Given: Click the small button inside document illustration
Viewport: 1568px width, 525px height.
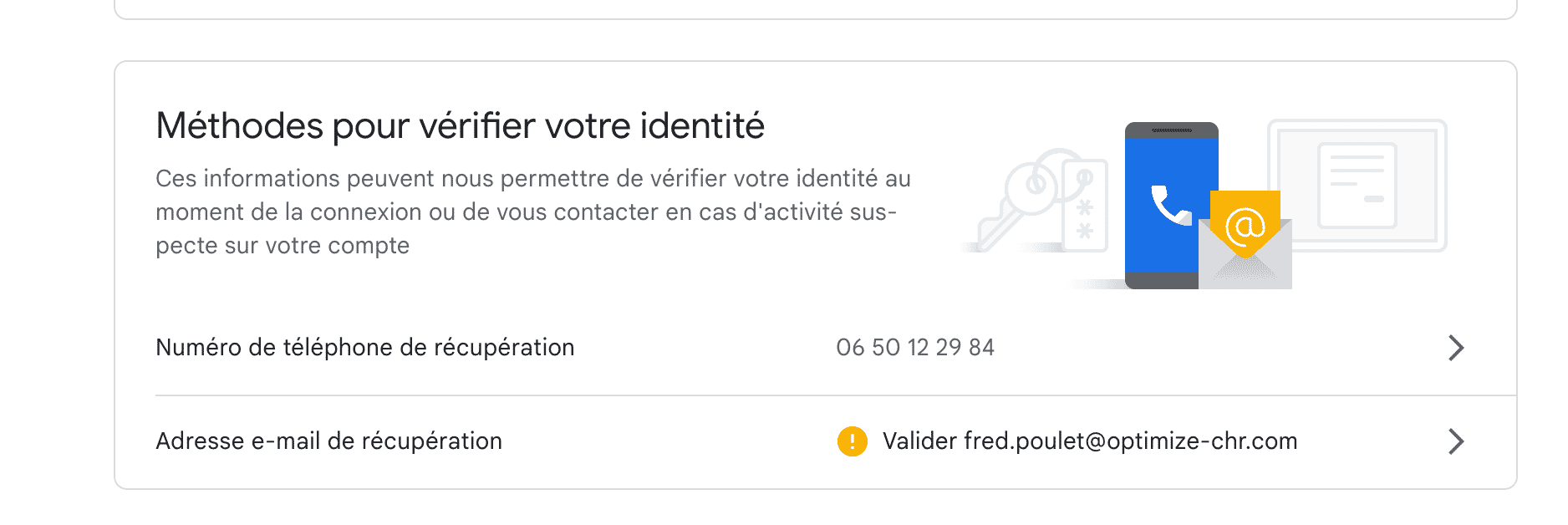Looking at the screenshot, I should pos(1374,199).
